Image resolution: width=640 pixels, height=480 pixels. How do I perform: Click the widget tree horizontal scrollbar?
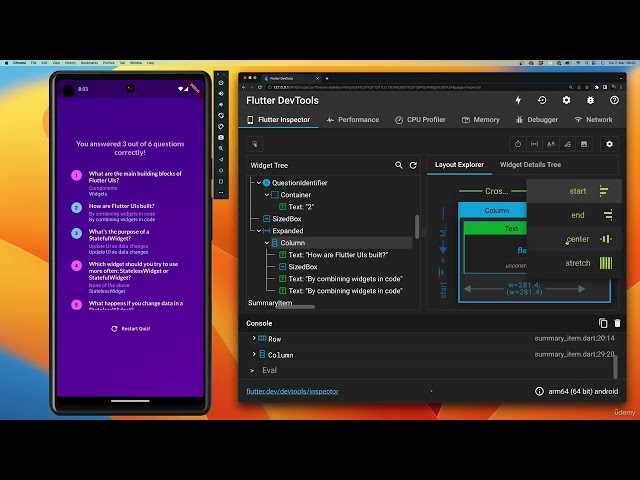295,307
